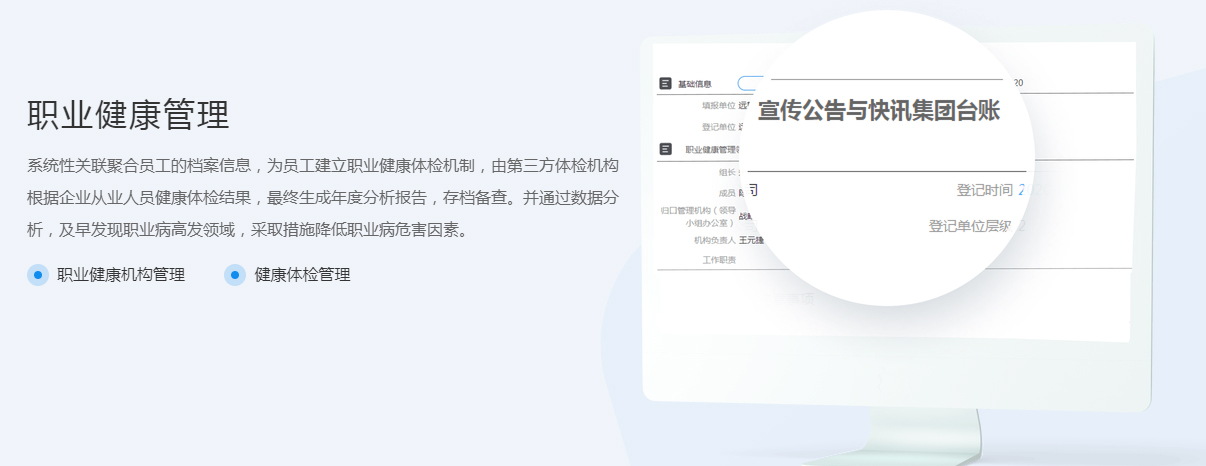Open the 健康体检管理 feature label

click(303, 275)
